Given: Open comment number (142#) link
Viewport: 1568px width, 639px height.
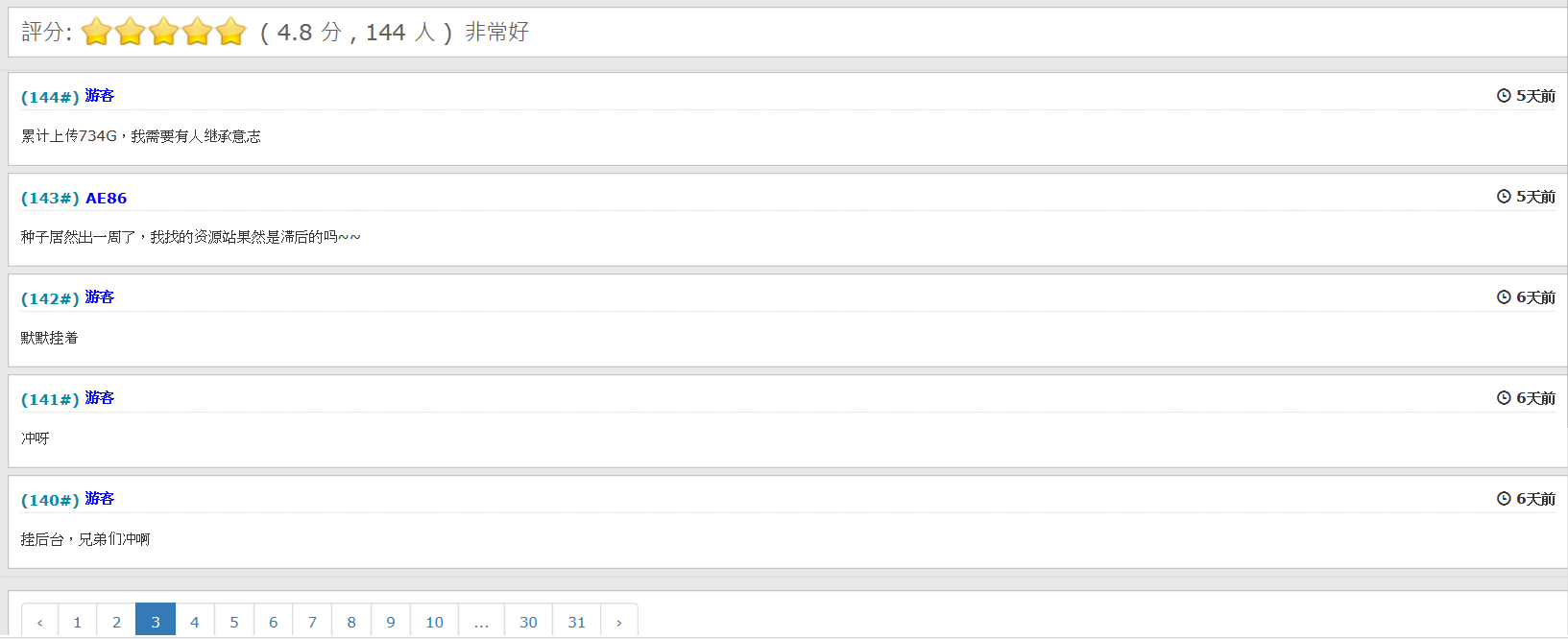Looking at the screenshot, I should pyautogui.click(x=50, y=299).
